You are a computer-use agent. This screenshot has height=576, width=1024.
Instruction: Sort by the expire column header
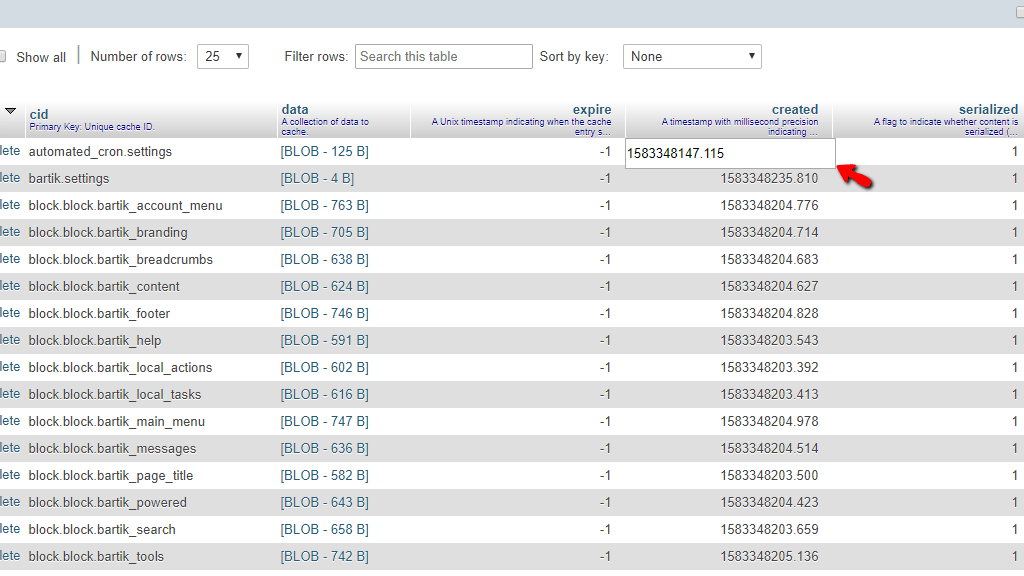coord(592,109)
